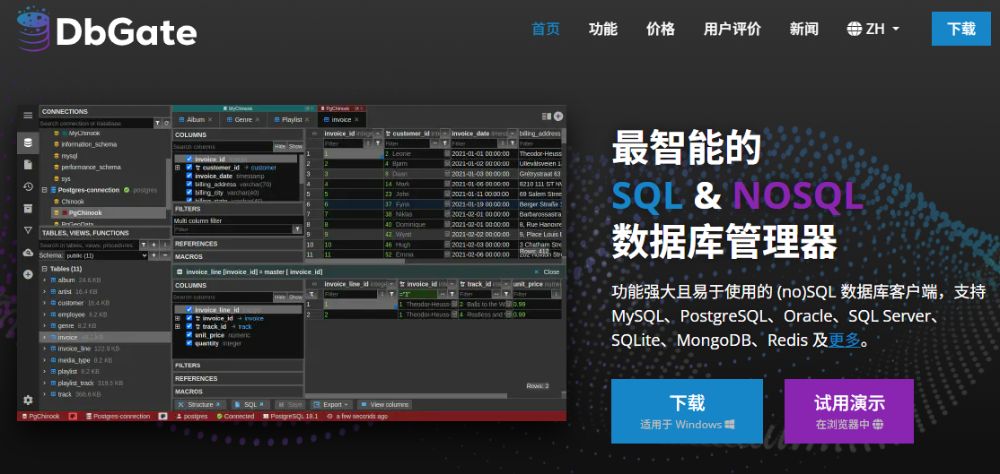Collapse the Tables (11) group
Viewport: 1000px width, 474px height.
pos(45,269)
